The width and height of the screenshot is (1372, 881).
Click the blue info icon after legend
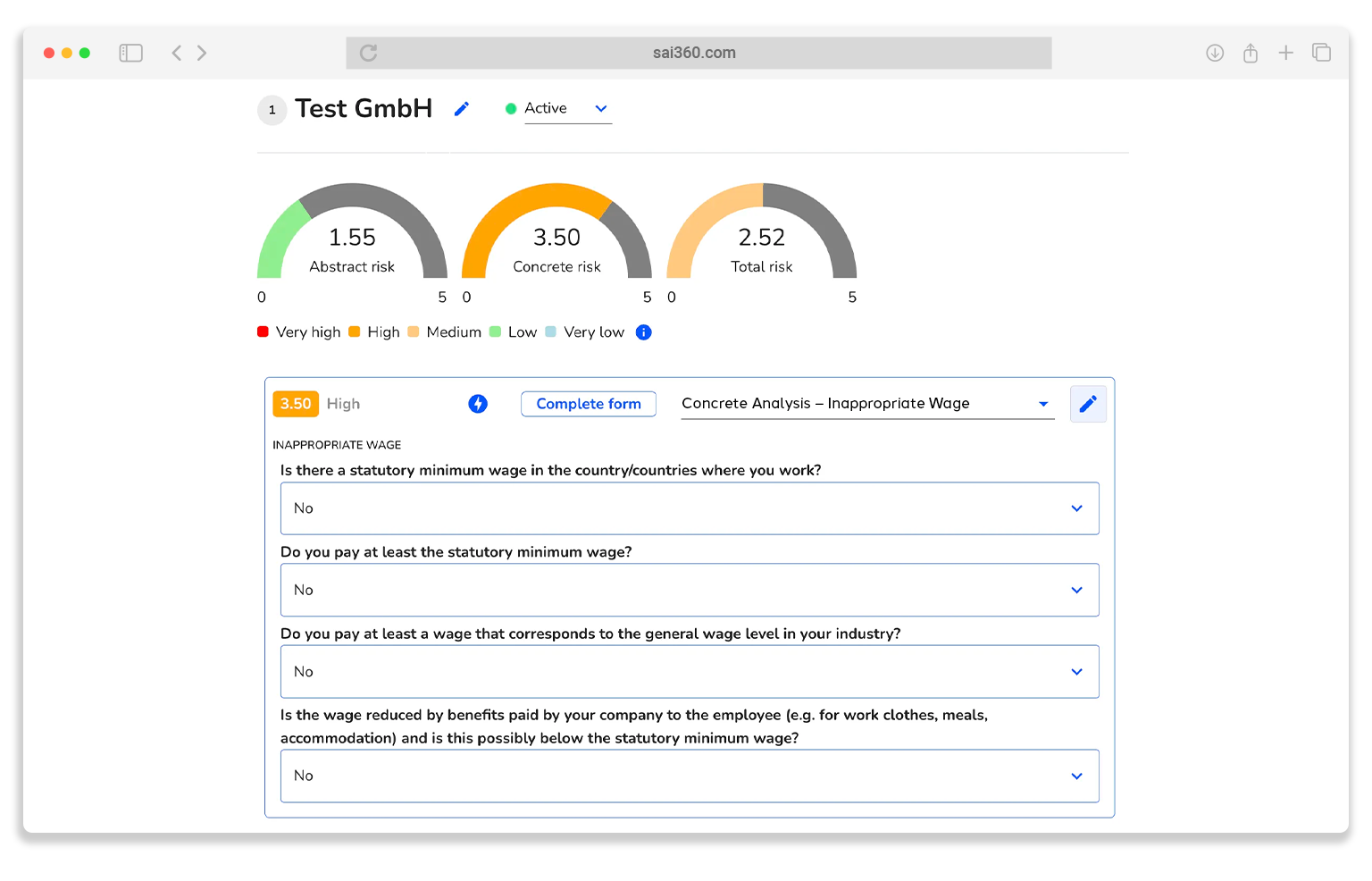click(x=643, y=332)
